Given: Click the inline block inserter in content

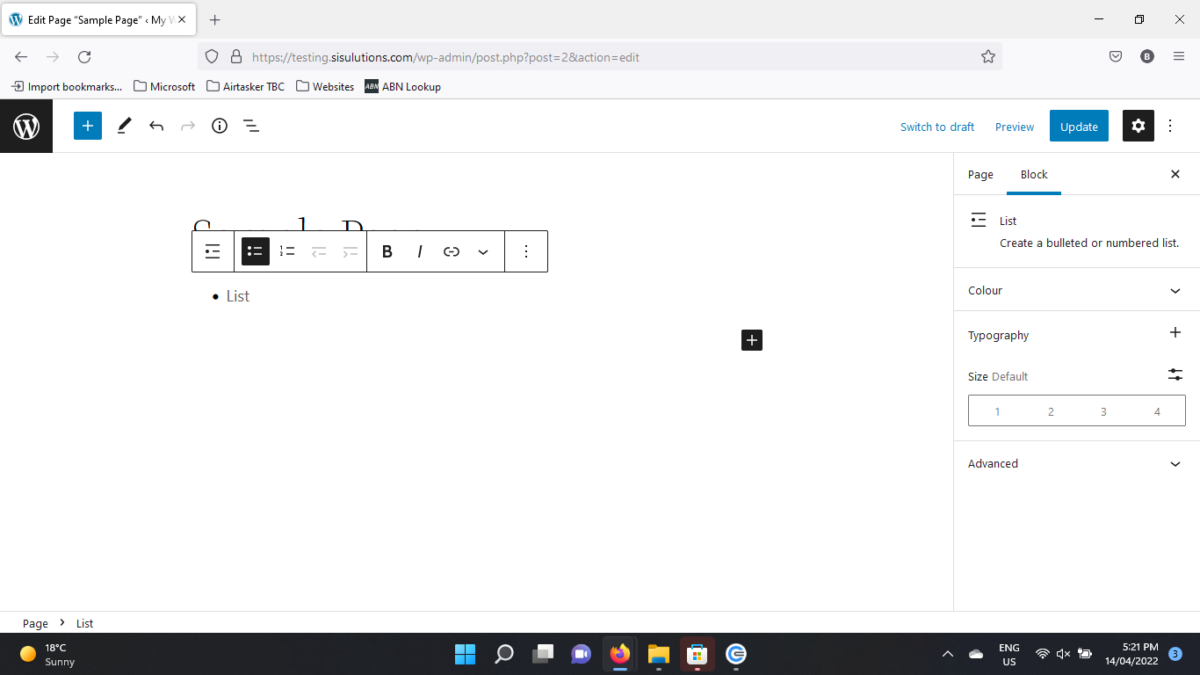Looking at the screenshot, I should coord(751,340).
